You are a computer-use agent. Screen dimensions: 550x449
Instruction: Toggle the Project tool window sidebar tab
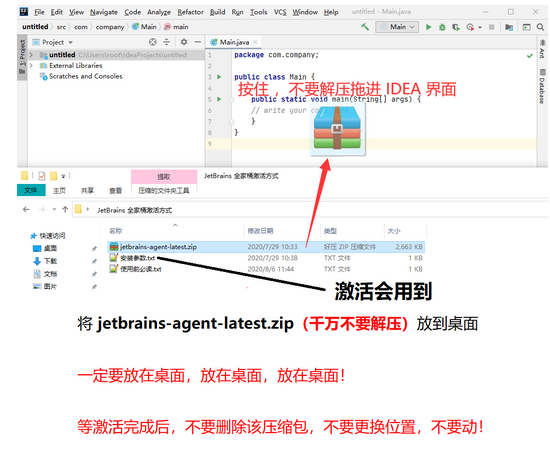click(x=22, y=57)
